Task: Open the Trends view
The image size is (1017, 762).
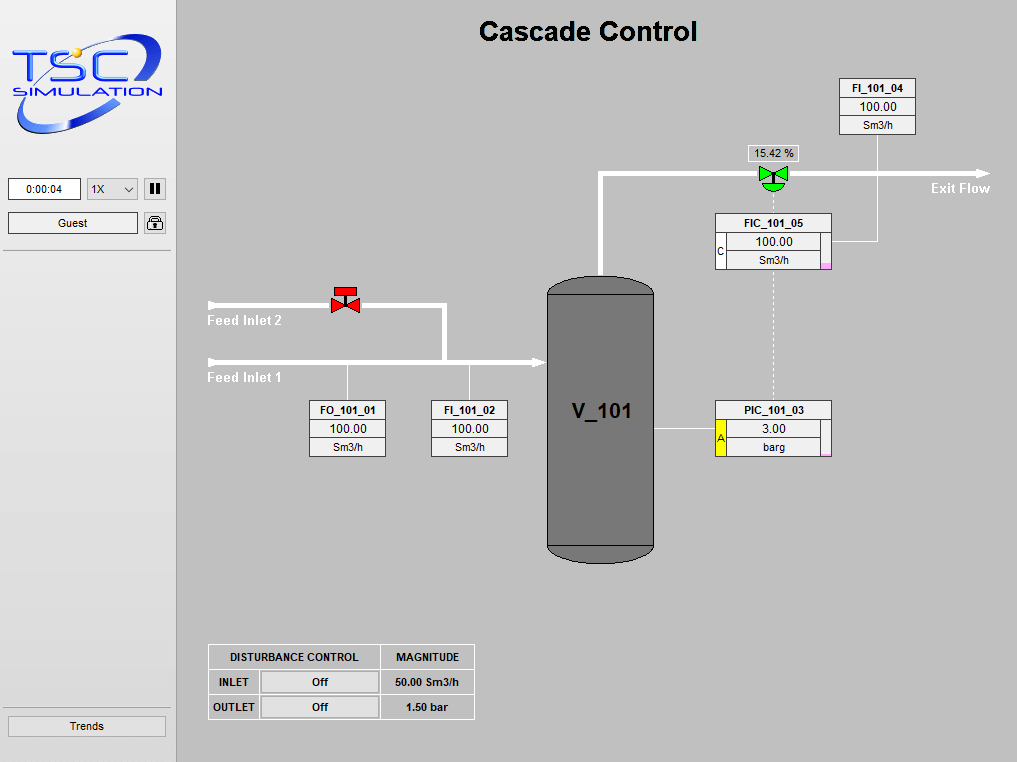Action: pyautogui.click(x=86, y=726)
